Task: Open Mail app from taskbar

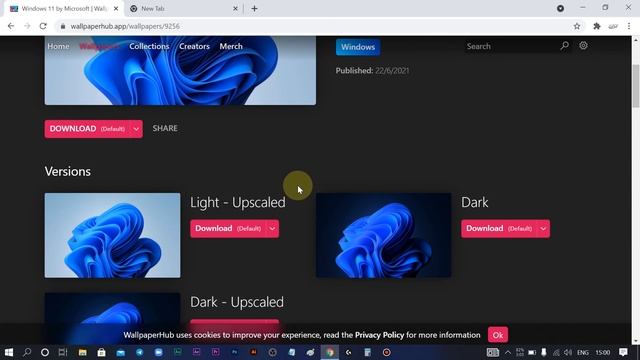Action: (120, 352)
